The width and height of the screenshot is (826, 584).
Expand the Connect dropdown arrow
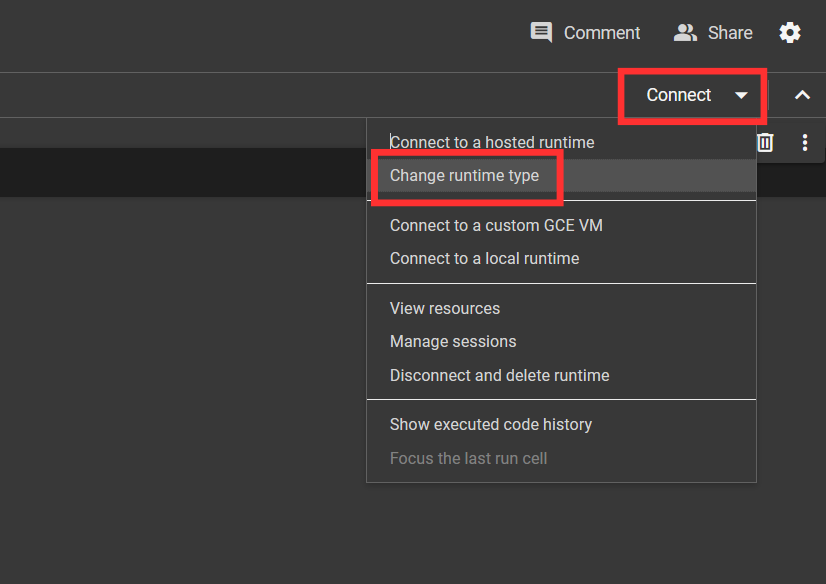(x=741, y=95)
